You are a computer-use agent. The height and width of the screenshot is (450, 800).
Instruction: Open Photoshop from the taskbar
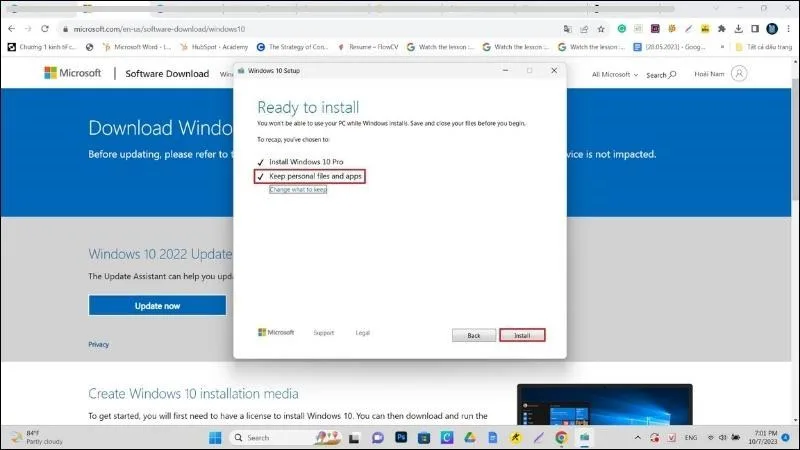tap(401, 437)
